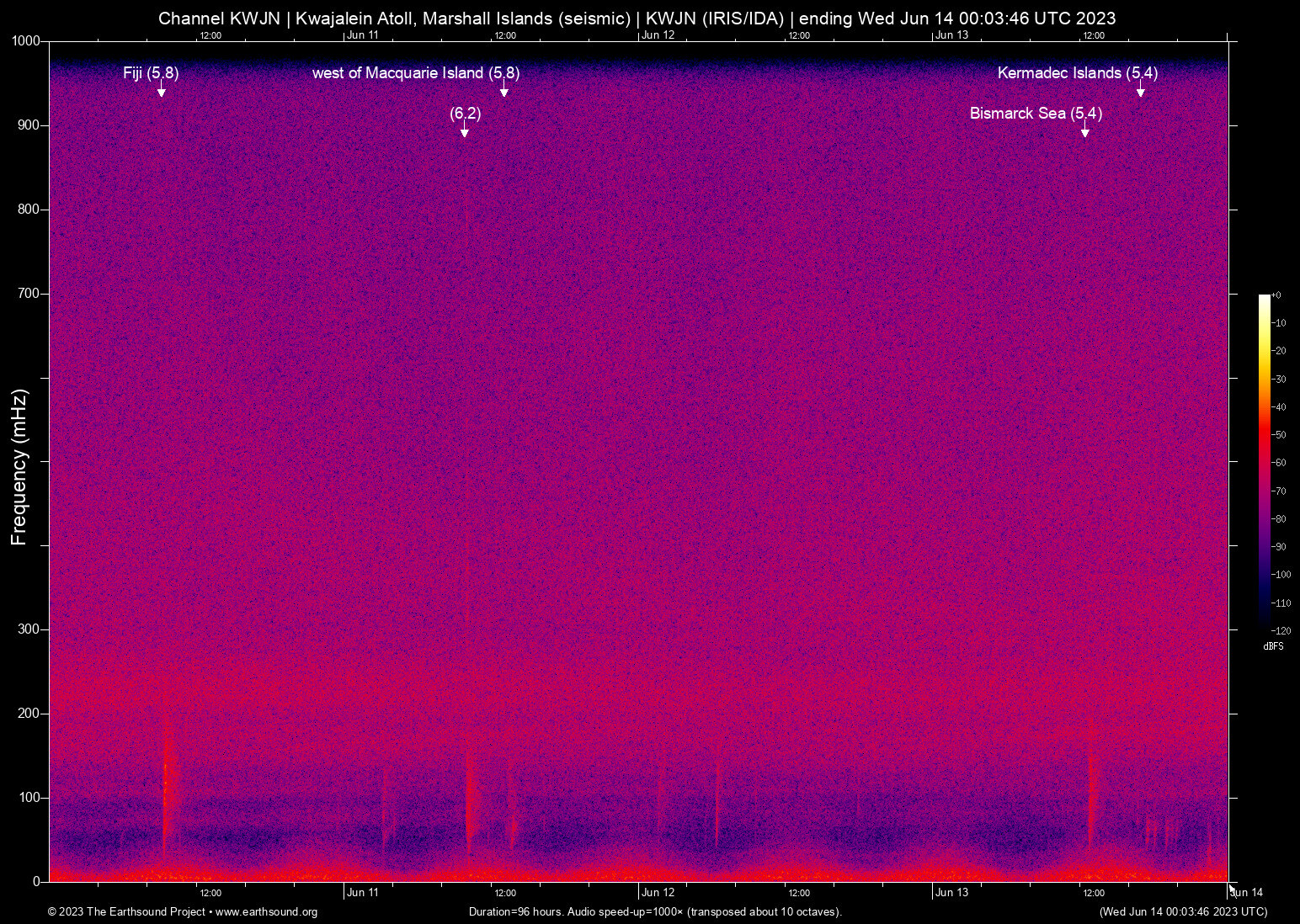Click the Bismarck Sea (5.4) annotation text

[1036, 114]
